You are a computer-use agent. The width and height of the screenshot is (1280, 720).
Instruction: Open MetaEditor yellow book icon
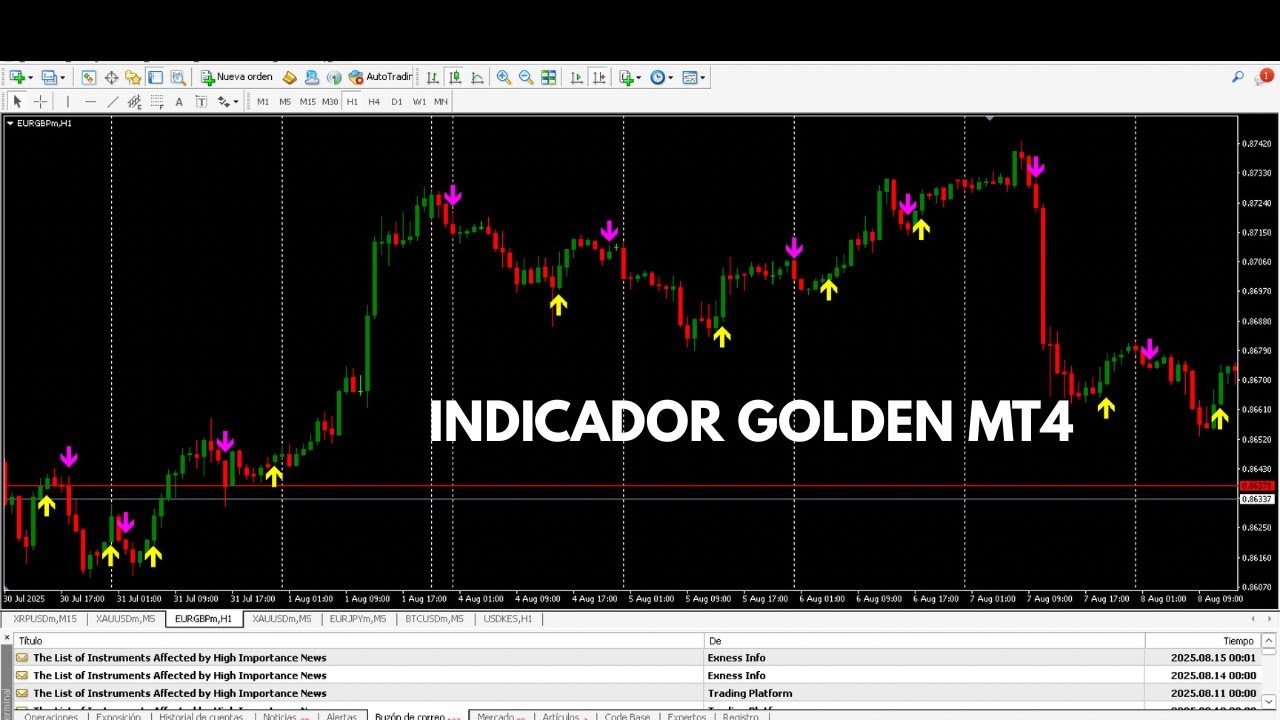pyautogui.click(x=289, y=77)
